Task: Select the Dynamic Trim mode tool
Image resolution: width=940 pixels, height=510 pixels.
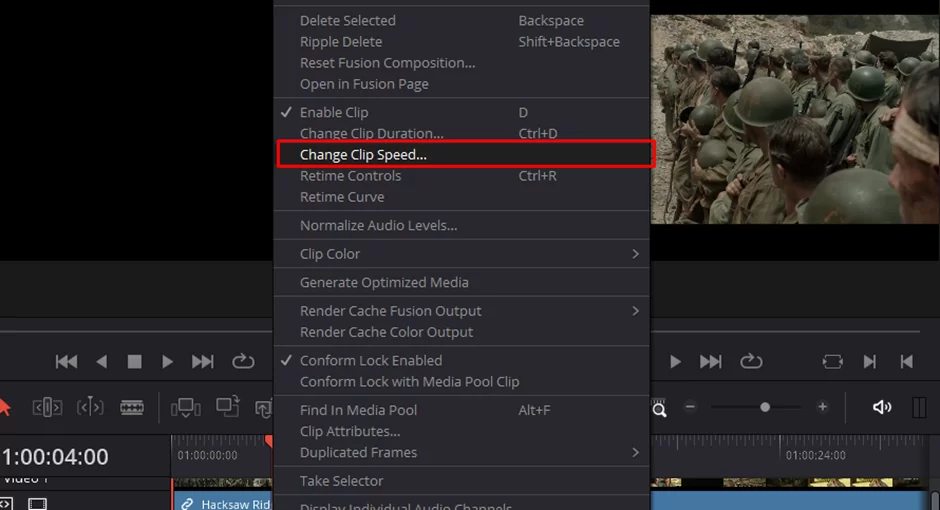Action: point(90,408)
